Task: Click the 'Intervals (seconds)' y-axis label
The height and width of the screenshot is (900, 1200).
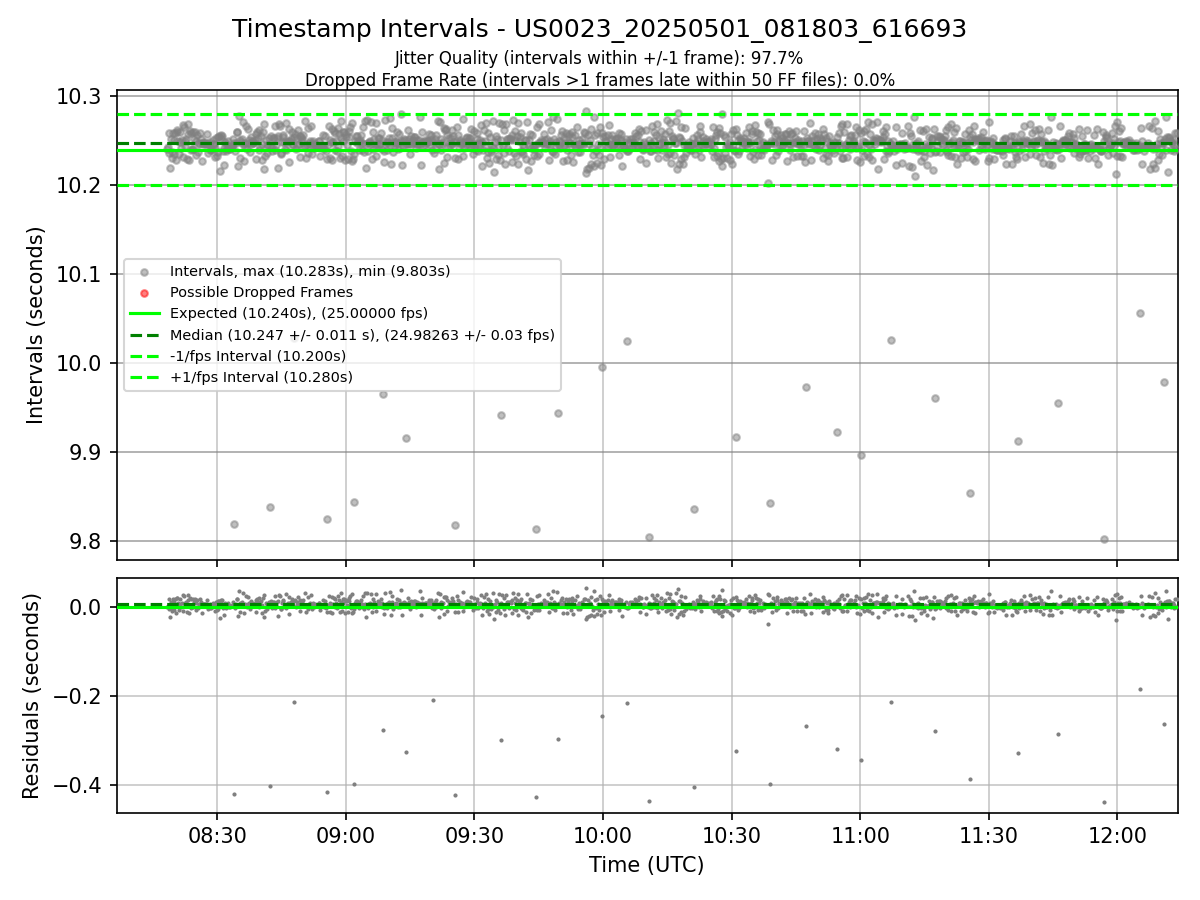Action: pyautogui.click(x=36, y=325)
